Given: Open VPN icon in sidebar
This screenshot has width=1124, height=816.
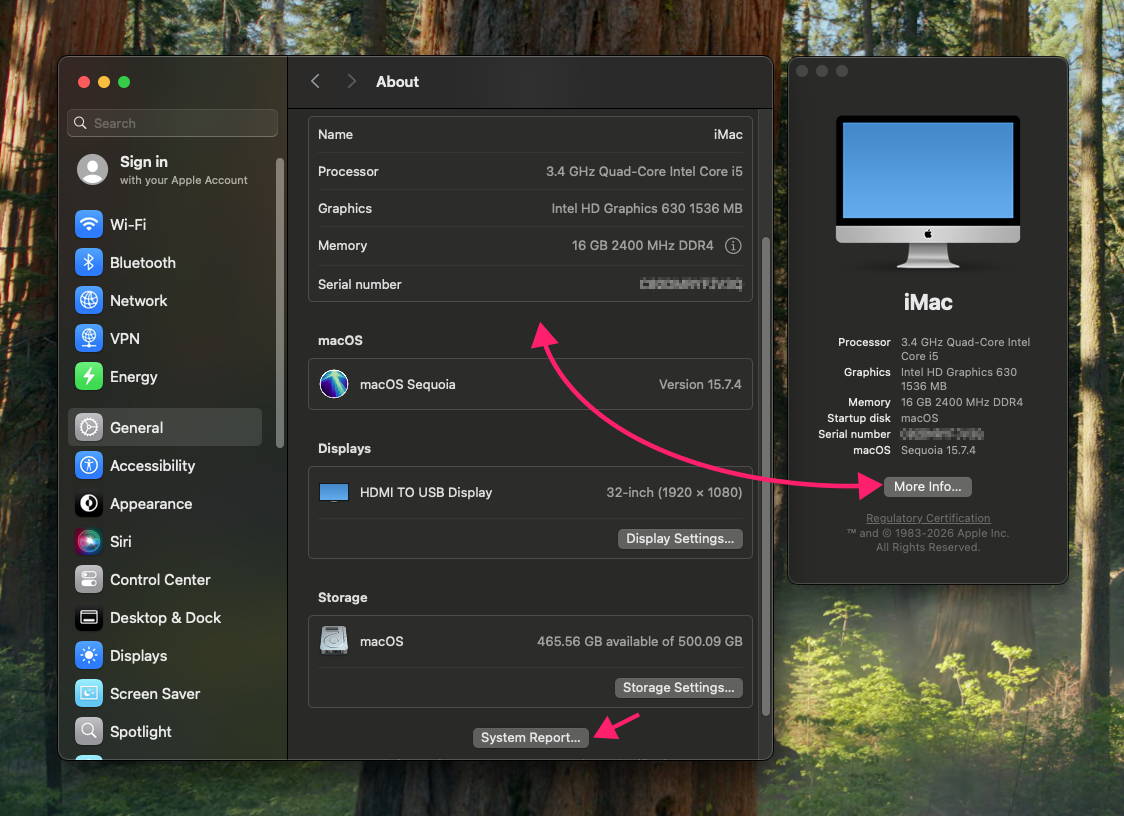Looking at the screenshot, I should (x=89, y=338).
